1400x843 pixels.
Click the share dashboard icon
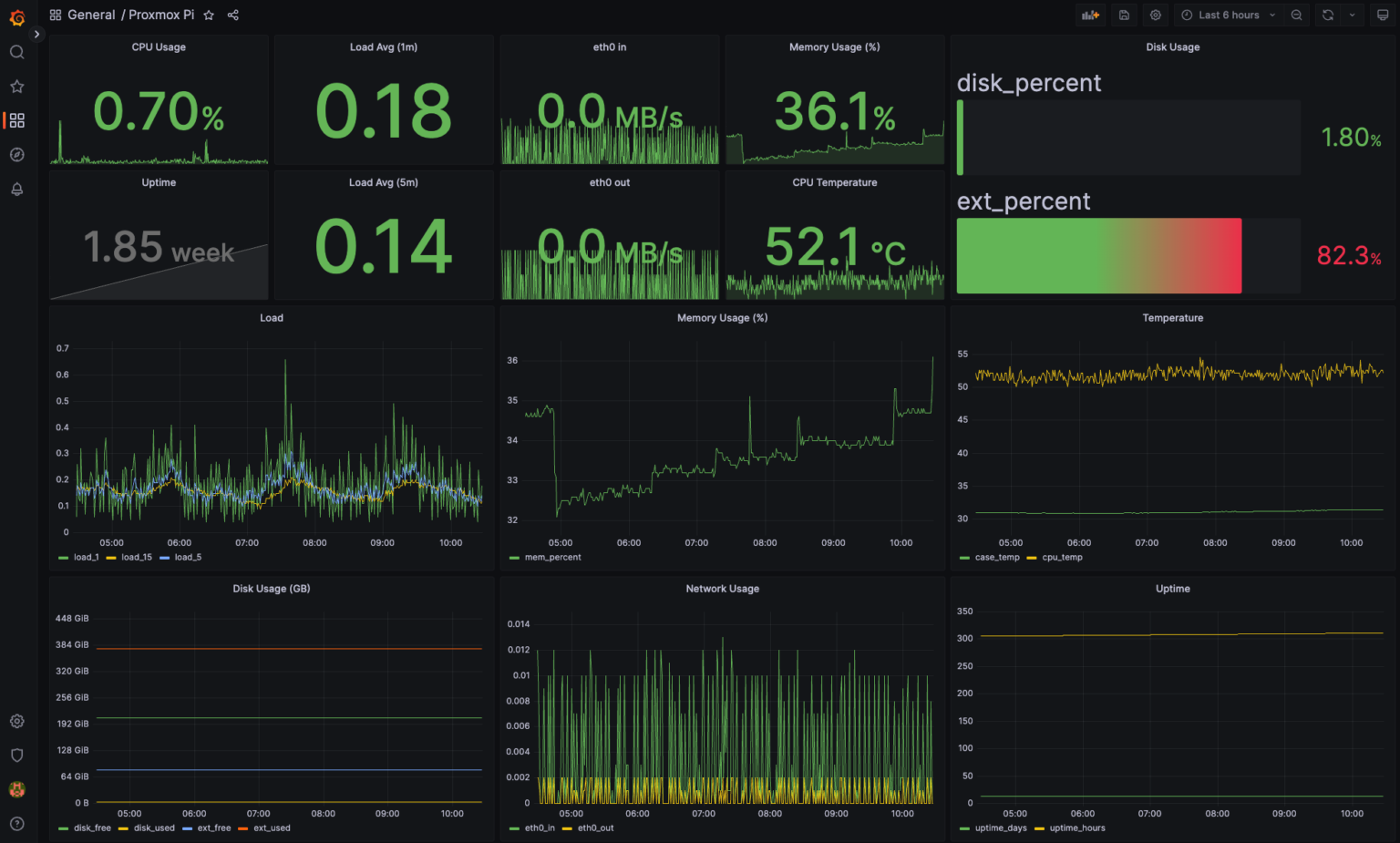232,15
